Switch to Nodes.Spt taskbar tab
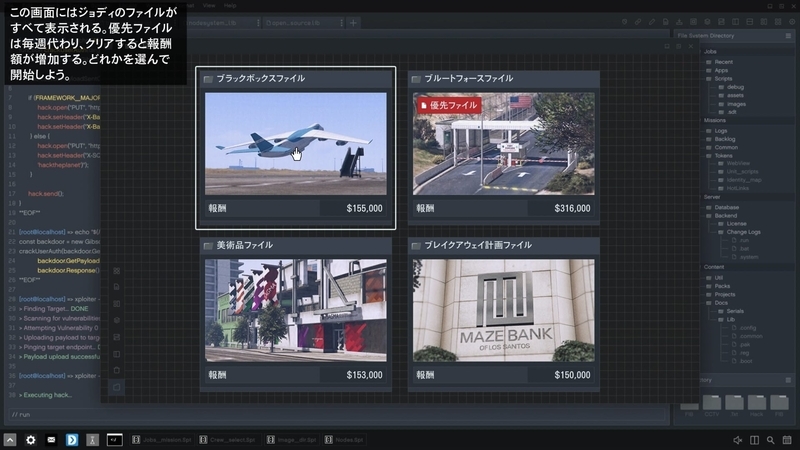The image size is (800, 450). click(344, 440)
